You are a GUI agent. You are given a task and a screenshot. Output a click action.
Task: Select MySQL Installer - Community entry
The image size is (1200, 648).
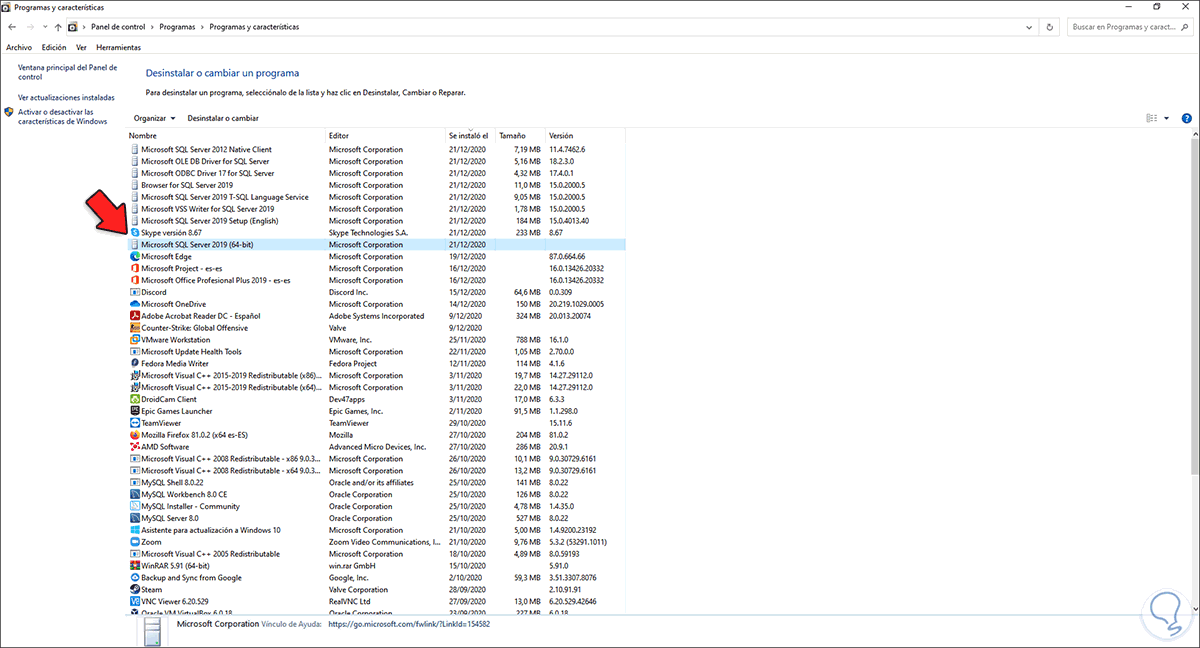coord(377,506)
